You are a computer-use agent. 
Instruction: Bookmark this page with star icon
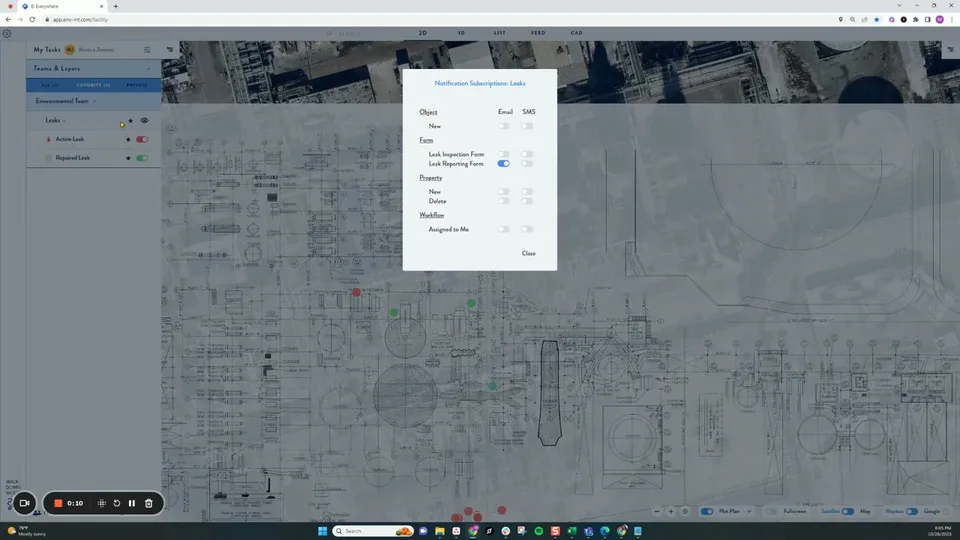click(x=877, y=20)
